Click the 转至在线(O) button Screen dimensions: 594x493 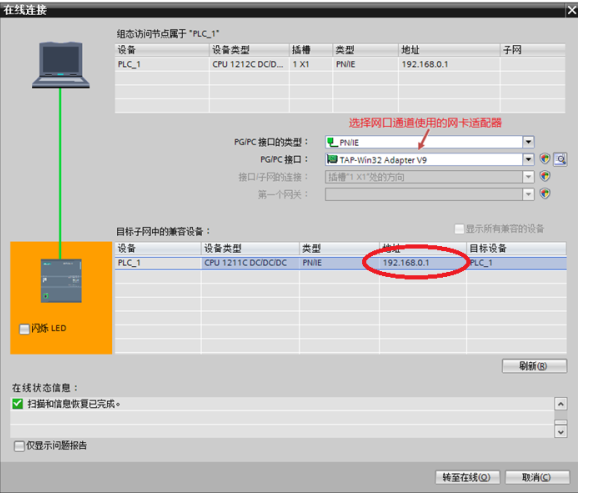(x=467, y=477)
